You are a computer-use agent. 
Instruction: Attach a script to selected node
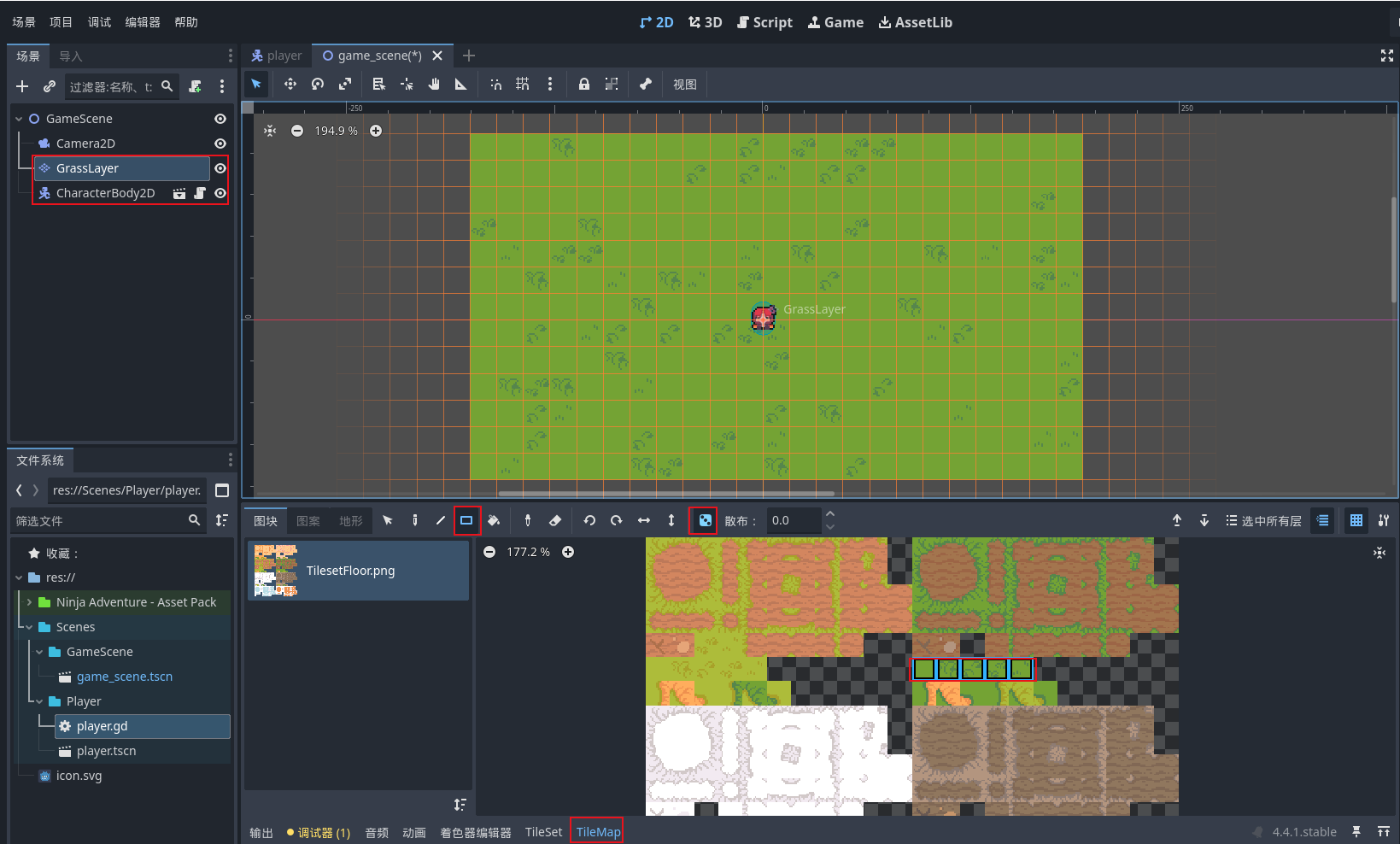pos(196,86)
